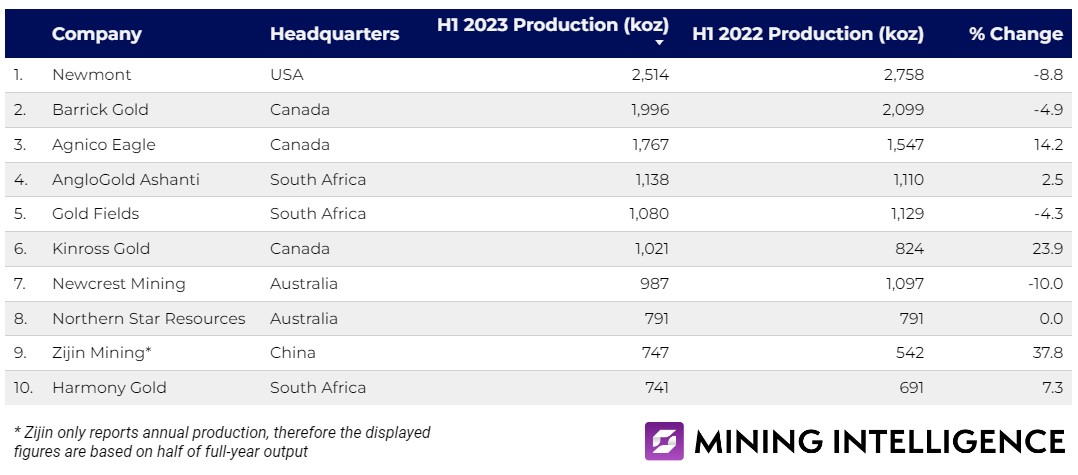
Task: Click the sort arrow under H1 2023 Production
Action: point(660,43)
